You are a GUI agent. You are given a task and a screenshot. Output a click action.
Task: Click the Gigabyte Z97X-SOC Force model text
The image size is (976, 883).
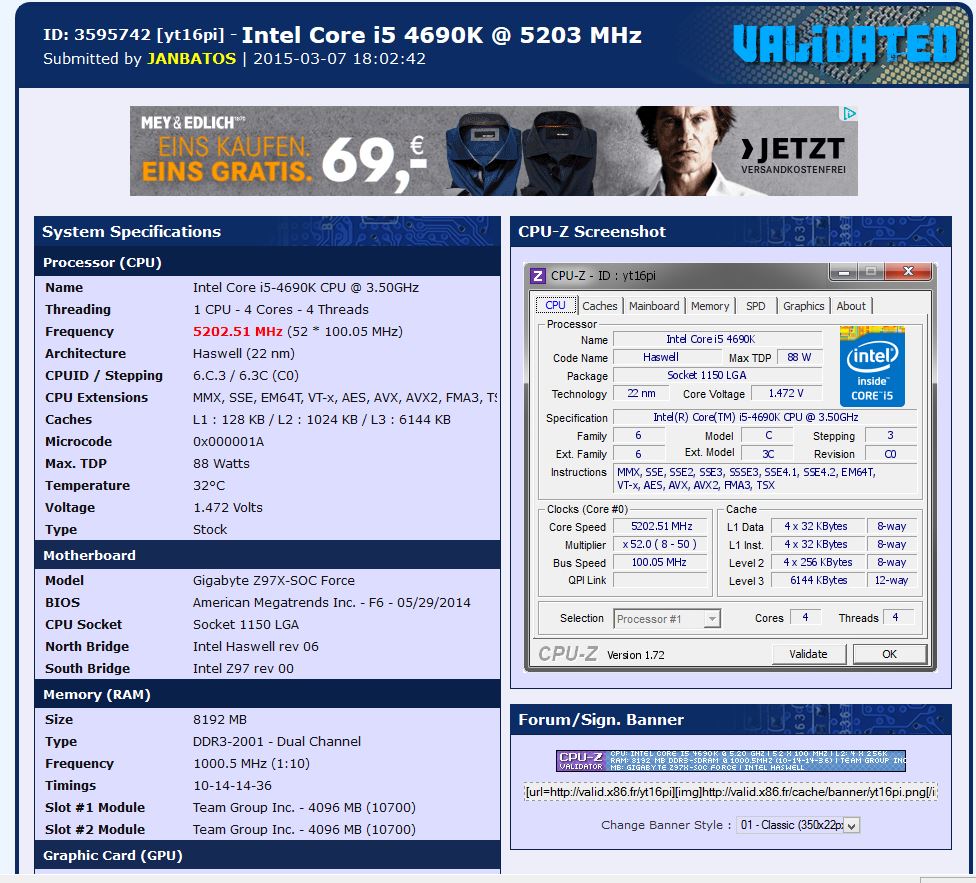pyautogui.click(x=274, y=581)
